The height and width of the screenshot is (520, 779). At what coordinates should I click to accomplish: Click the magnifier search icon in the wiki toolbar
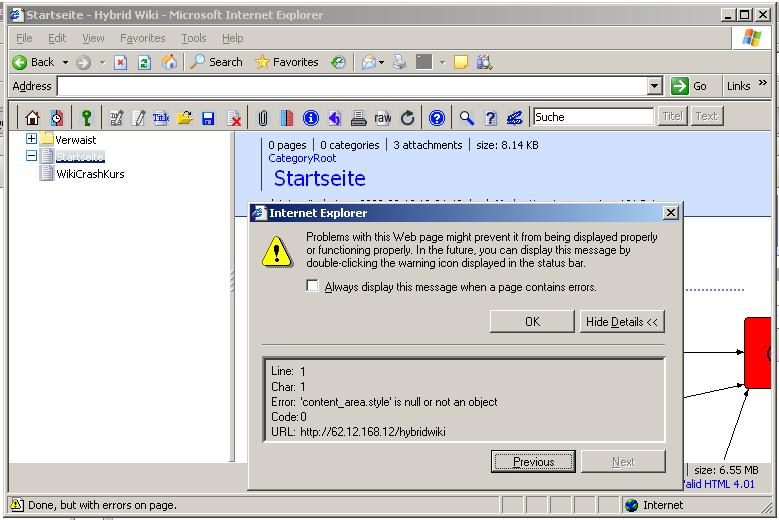(466, 118)
